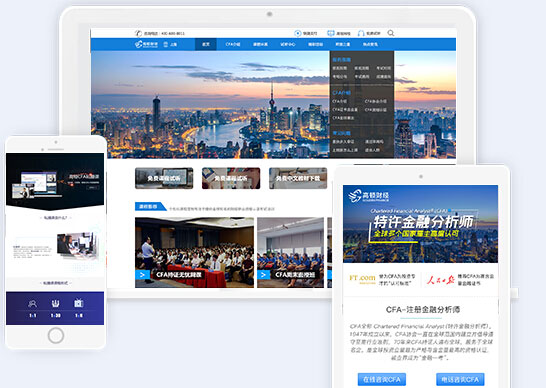Click the blue CFA介绍 heading in the dark dropdown panel
Viewport: 546px width, 388px height.
pyautogui.click(x=341, y=93)
